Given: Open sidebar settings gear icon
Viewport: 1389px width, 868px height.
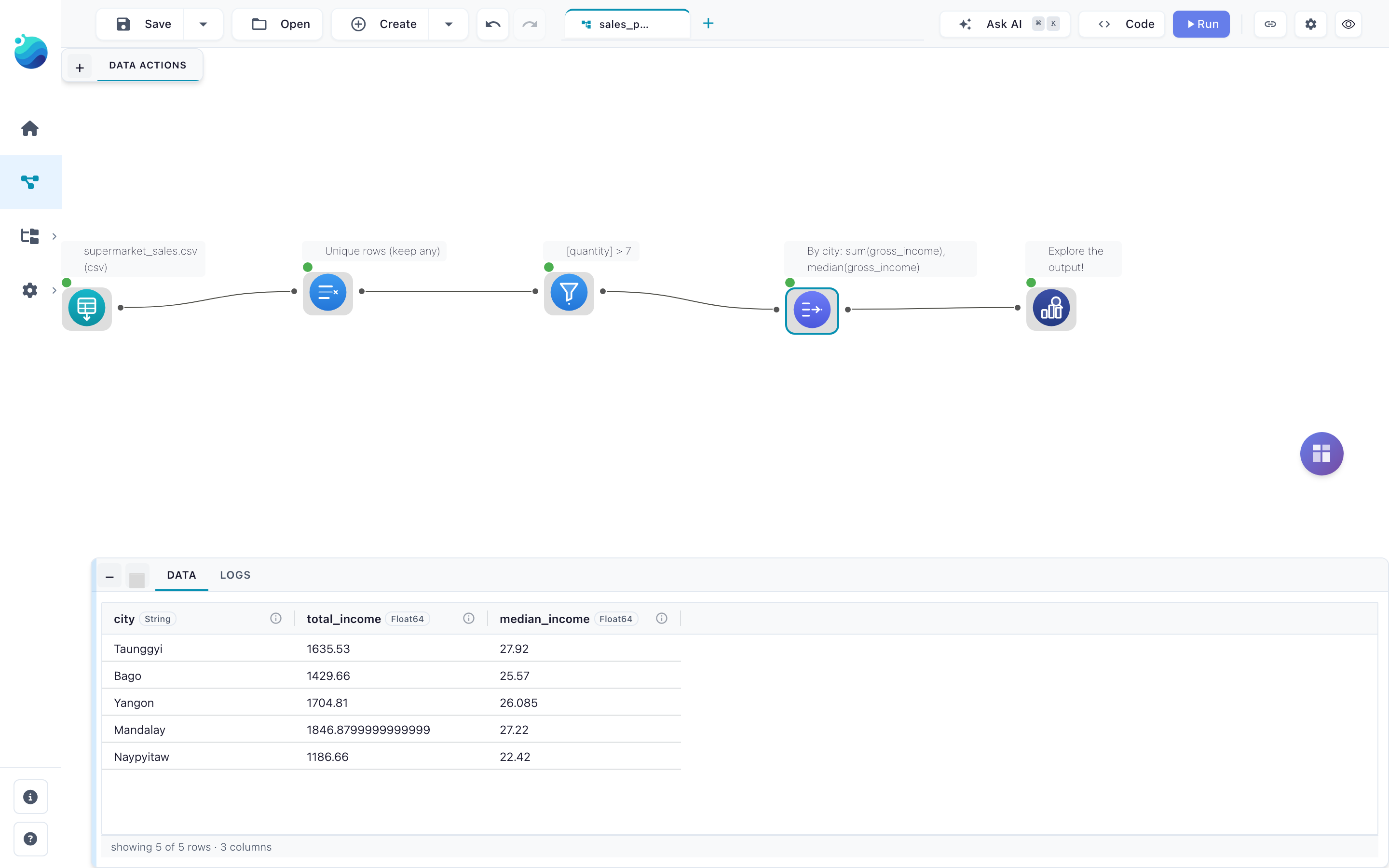Looking at the screenshot, I should coord(30,290).
